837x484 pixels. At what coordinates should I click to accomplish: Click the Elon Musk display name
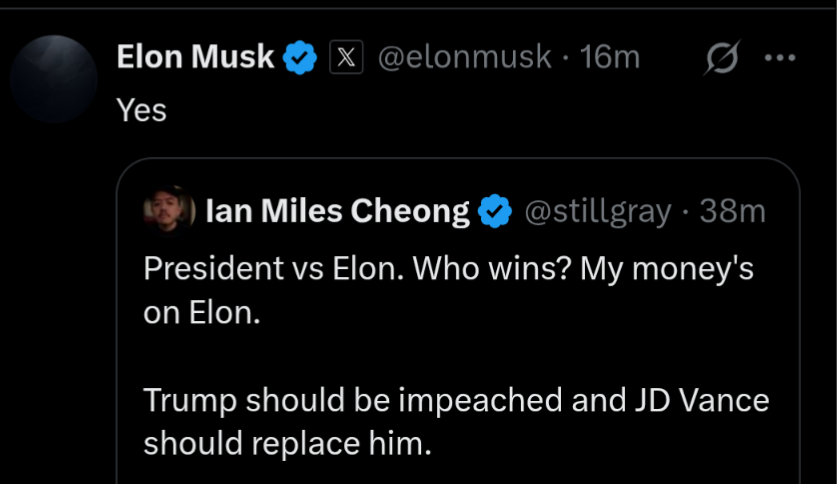pyautogui.click(x=195, y=58)
